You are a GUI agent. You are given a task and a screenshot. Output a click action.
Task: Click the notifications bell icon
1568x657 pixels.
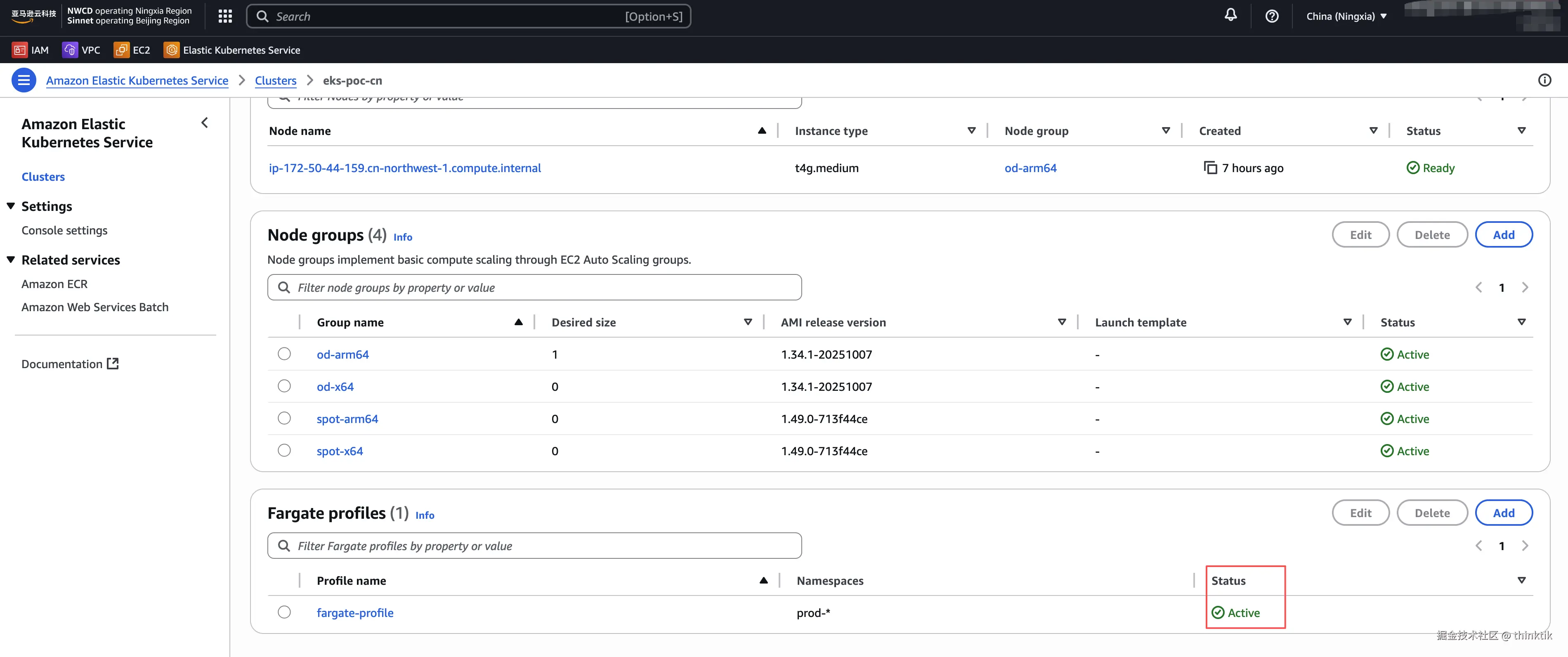1230,15
